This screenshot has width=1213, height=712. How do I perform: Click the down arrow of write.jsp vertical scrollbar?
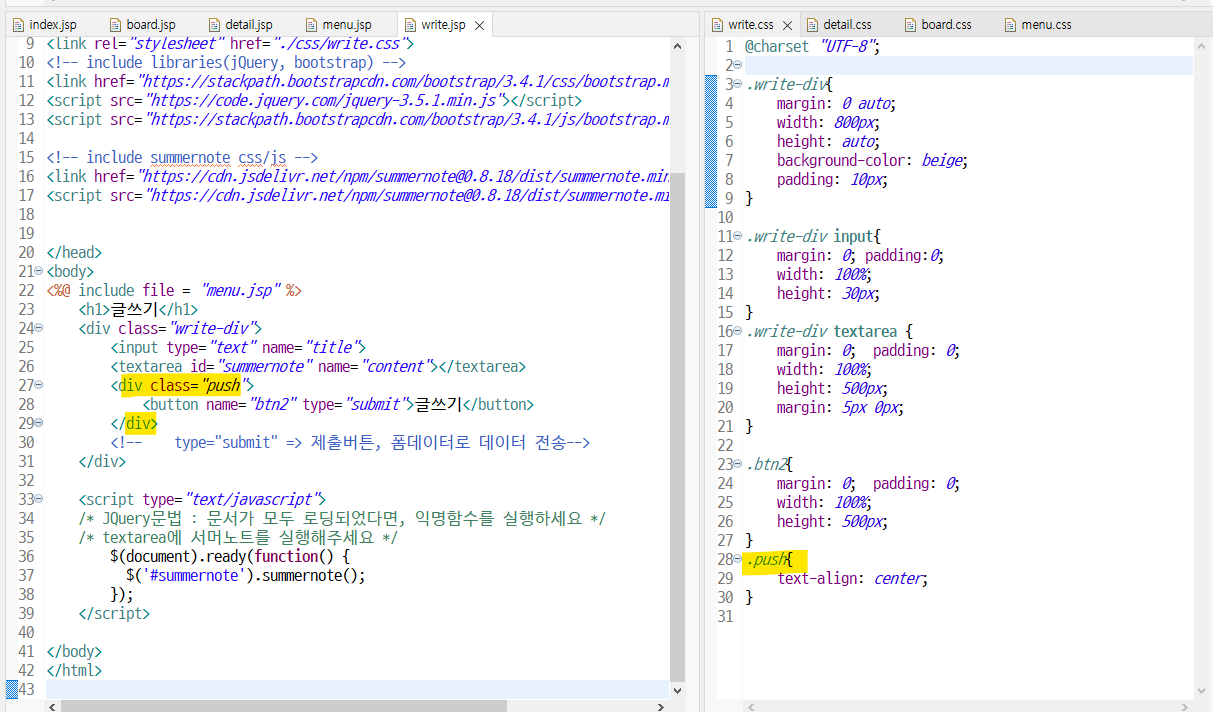point(678,690)
